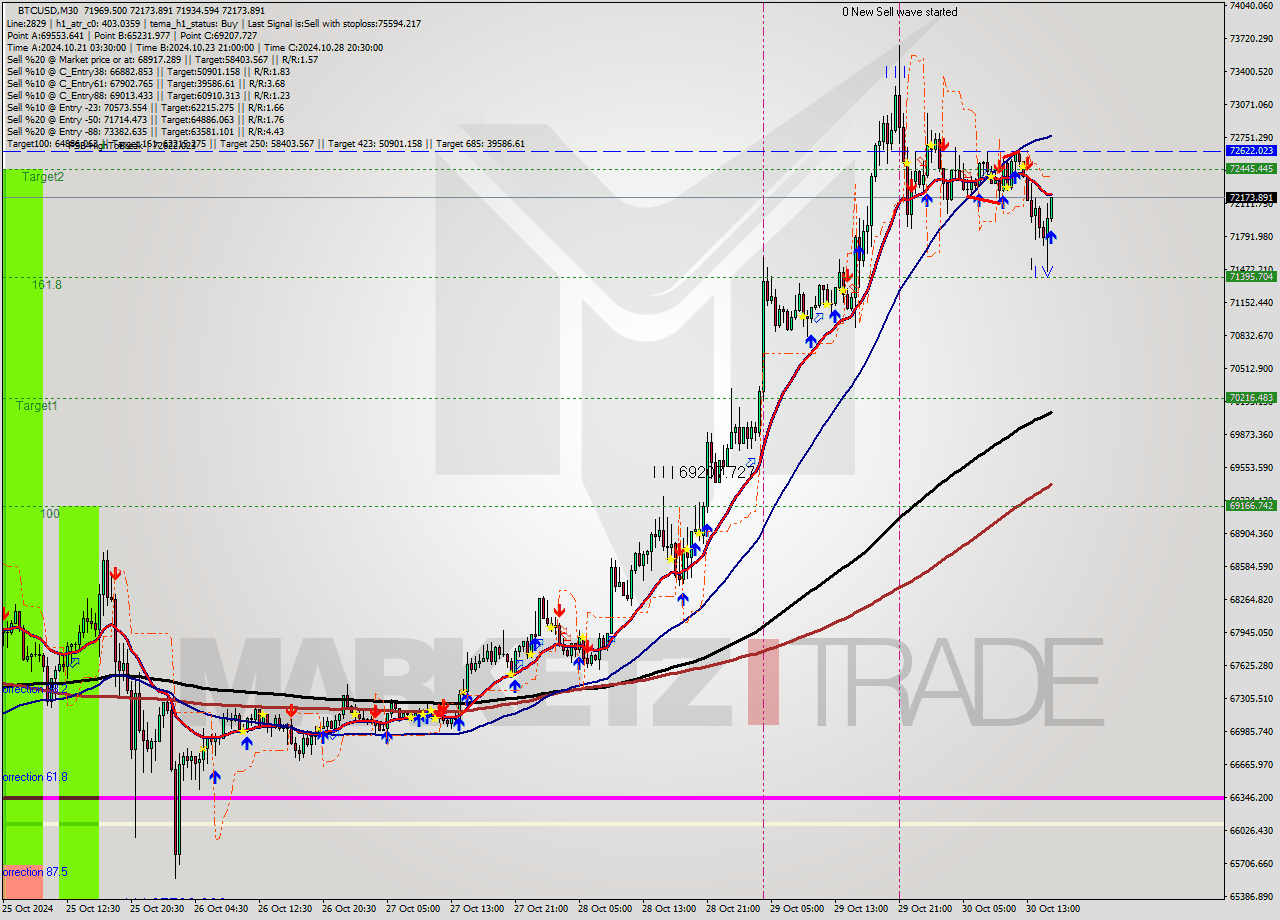Screen dimensions: 1280x920
Task: Select the 71791.290 price axis label
Action: click(x=1251, y=237)
